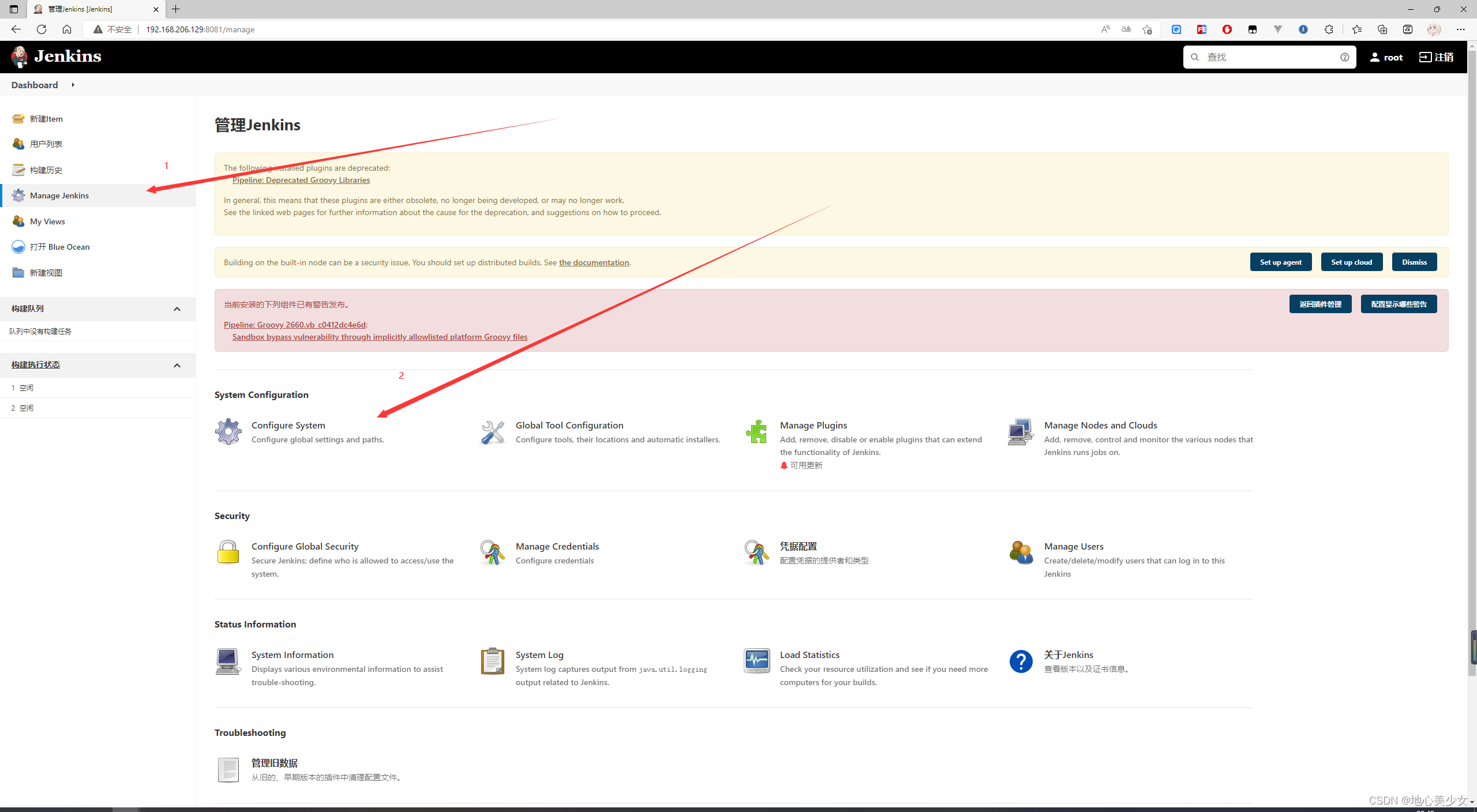Screen dimensions: 1477x812
Task: Open Manage Nodes and Clouds computer icon
Action: [x=1020, y=431]
